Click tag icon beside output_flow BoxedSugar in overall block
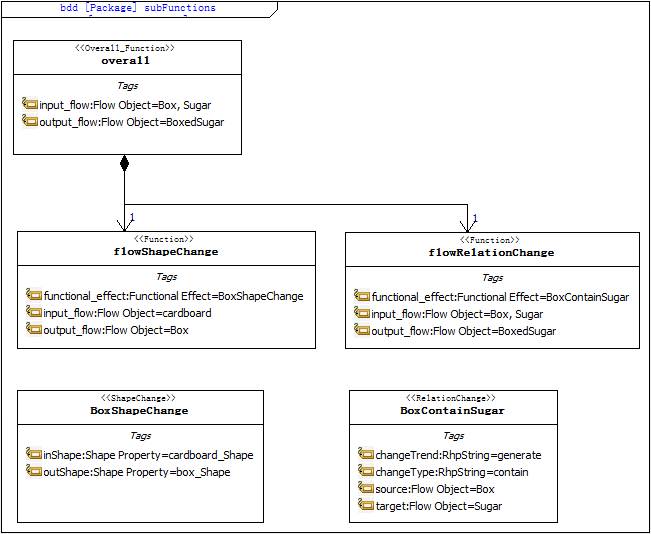 tap(30, 121)
